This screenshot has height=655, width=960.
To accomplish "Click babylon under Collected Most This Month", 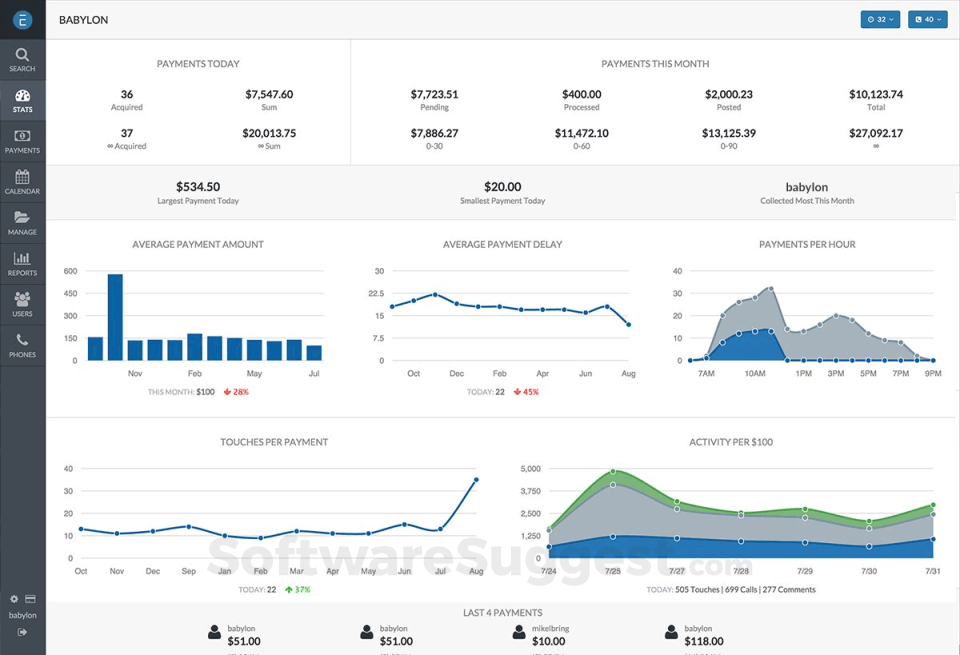I will pos(806,187).
